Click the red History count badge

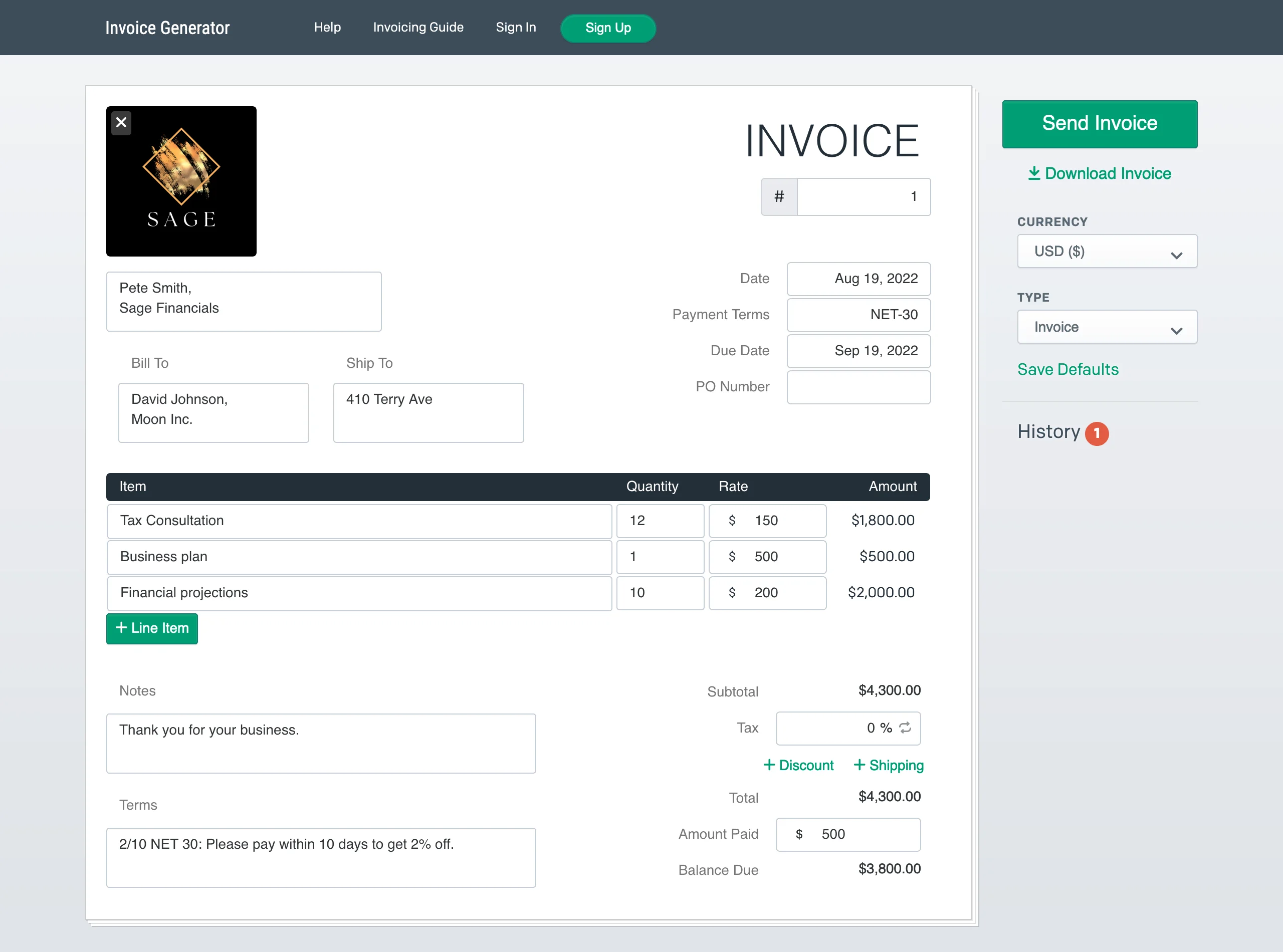click(1098, 434)
